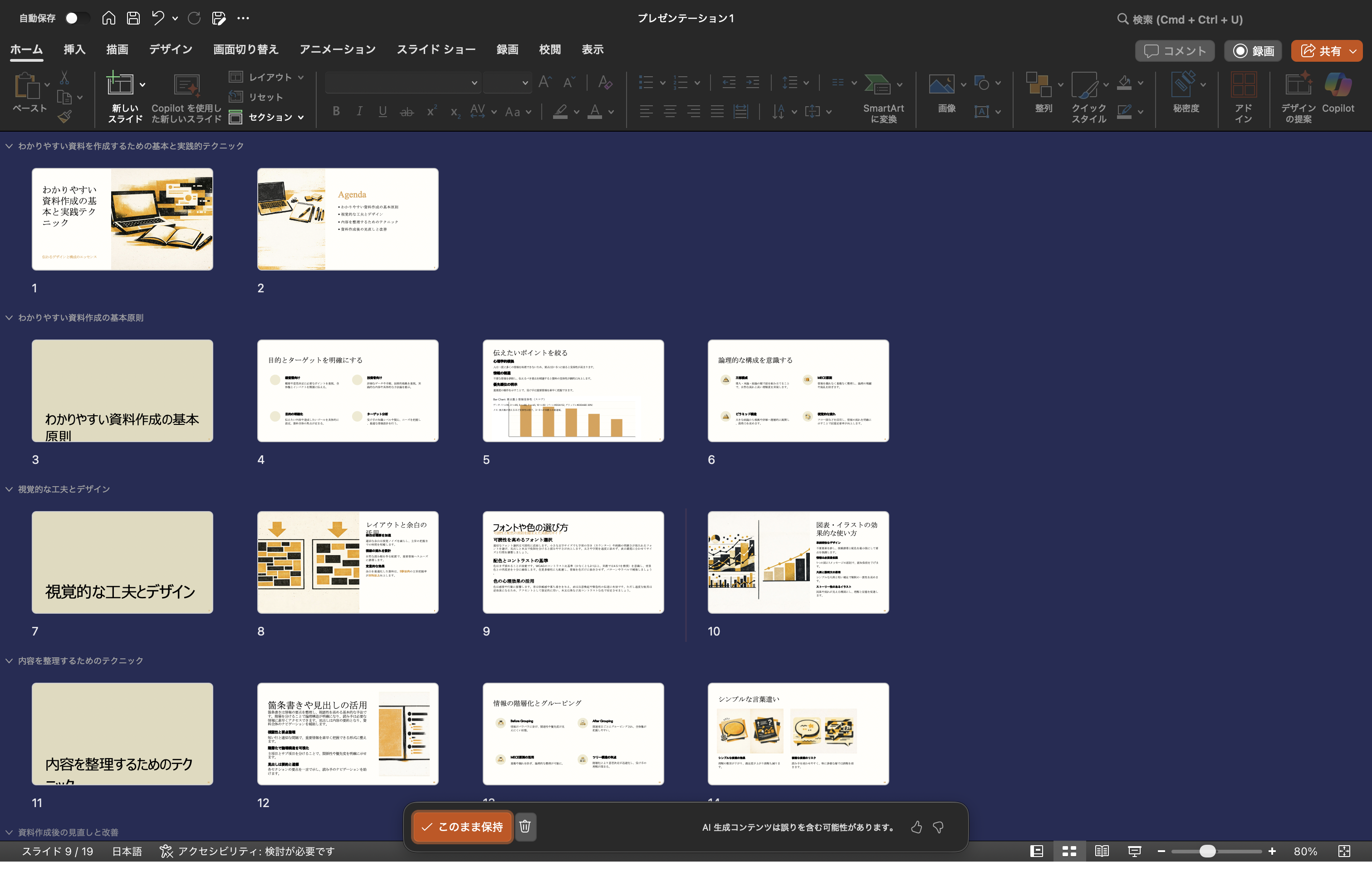Switch to slide sorter view icon

coord(1069,851)
